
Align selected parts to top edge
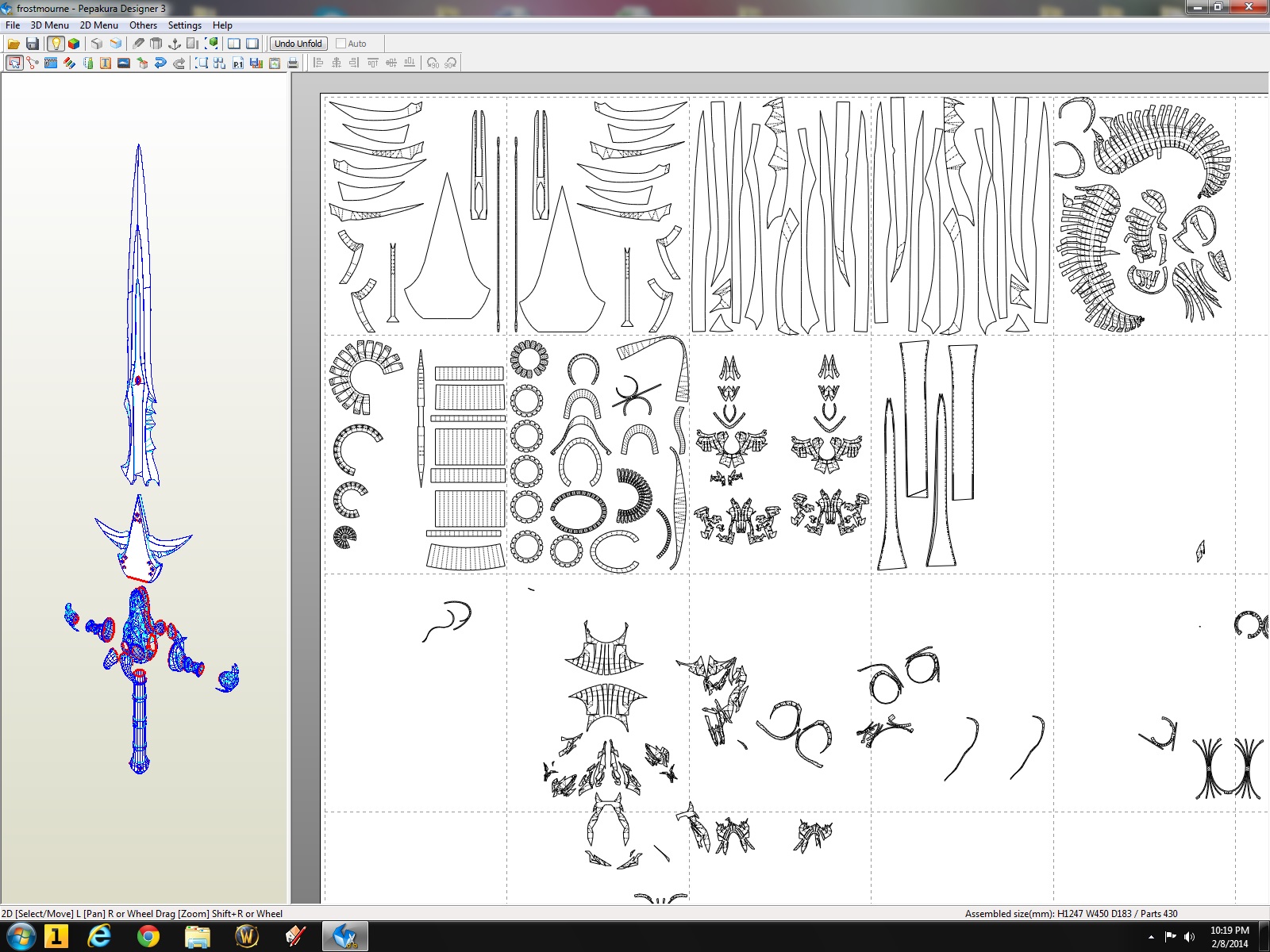pos(373,63)
